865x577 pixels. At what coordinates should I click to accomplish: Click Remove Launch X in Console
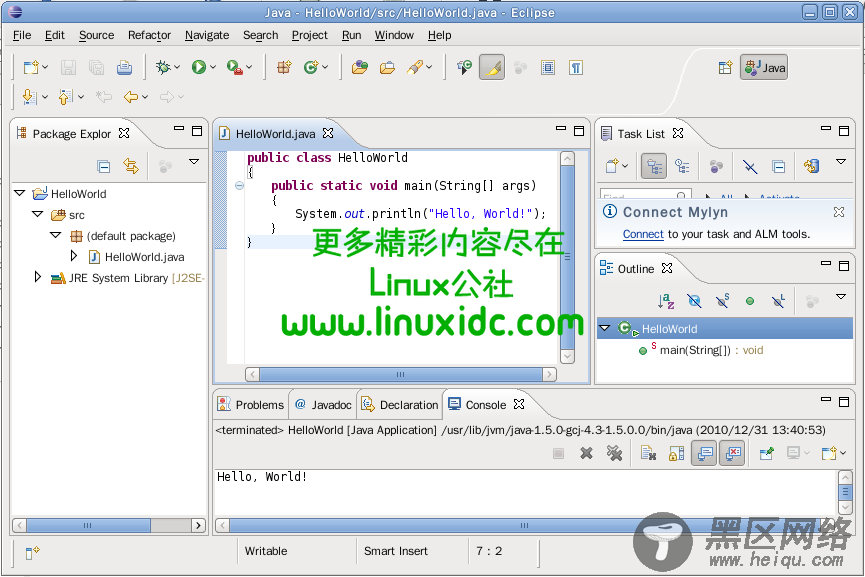point(586,453)
